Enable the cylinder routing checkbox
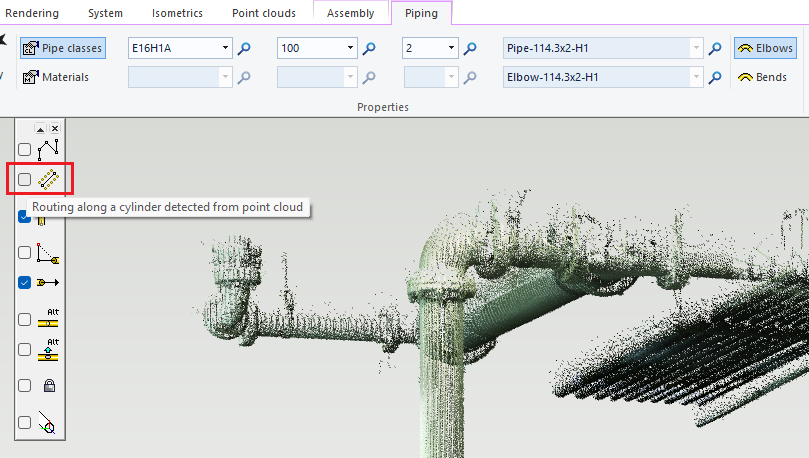The width and height of the screenshot is (809, 458). coord(25,180)
